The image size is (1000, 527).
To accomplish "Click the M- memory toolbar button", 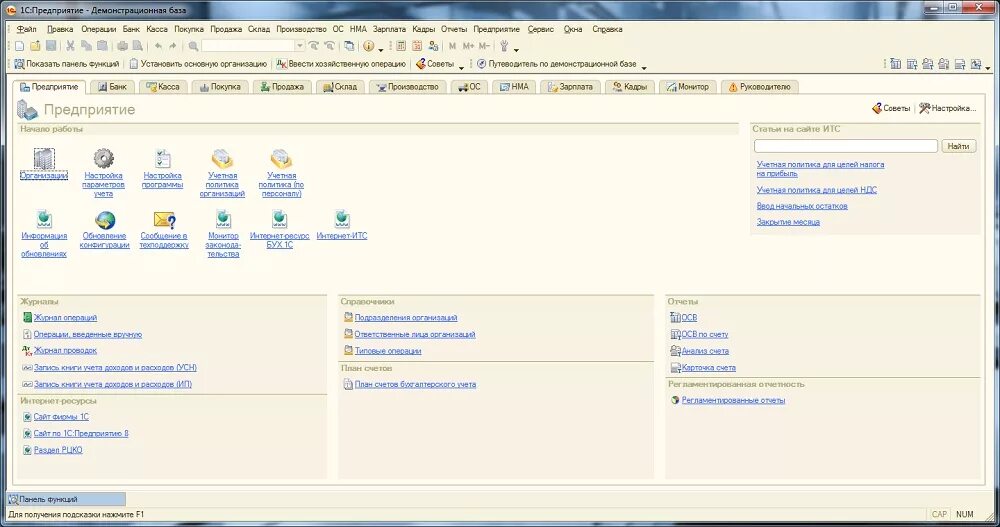I will (484, 46).
